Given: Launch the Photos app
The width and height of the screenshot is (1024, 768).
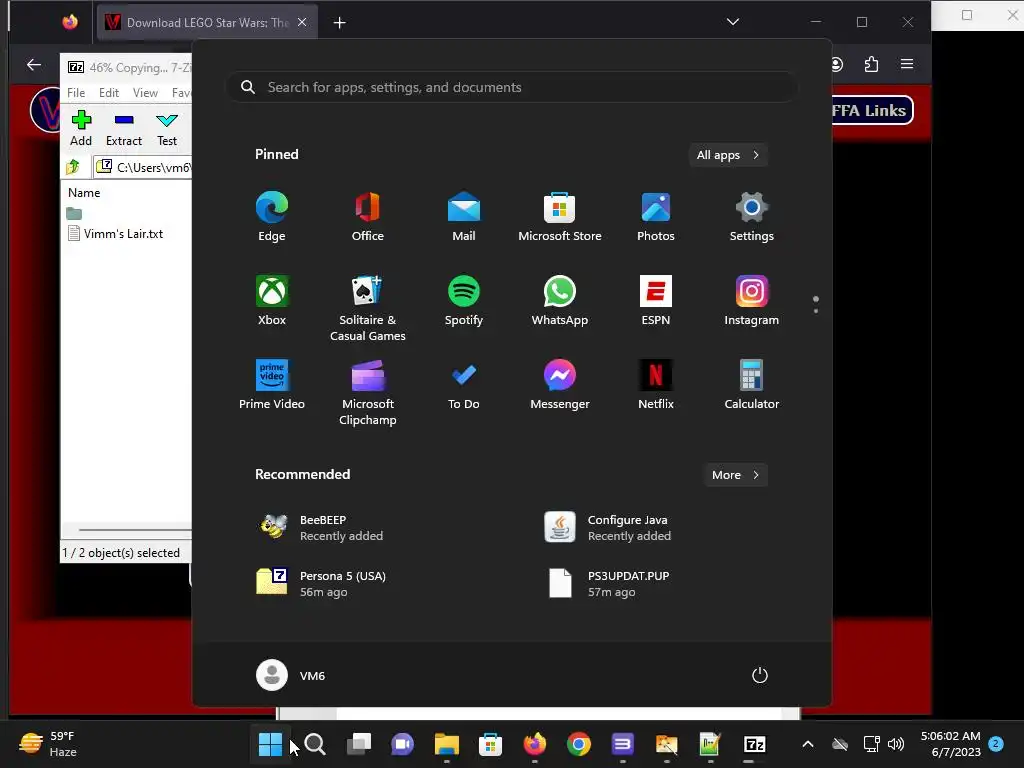Looking at the screenshot, I should [656, 216].
